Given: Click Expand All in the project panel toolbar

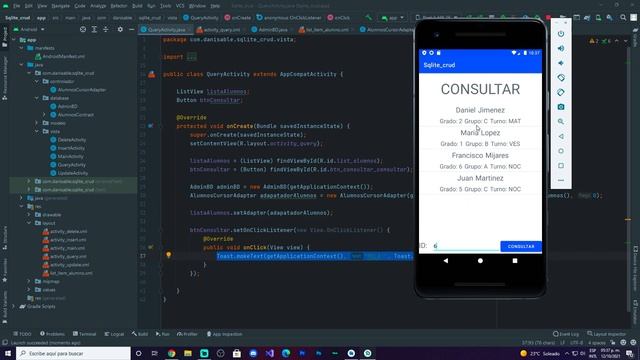Looking at the screenshot, I should point(94,29).
